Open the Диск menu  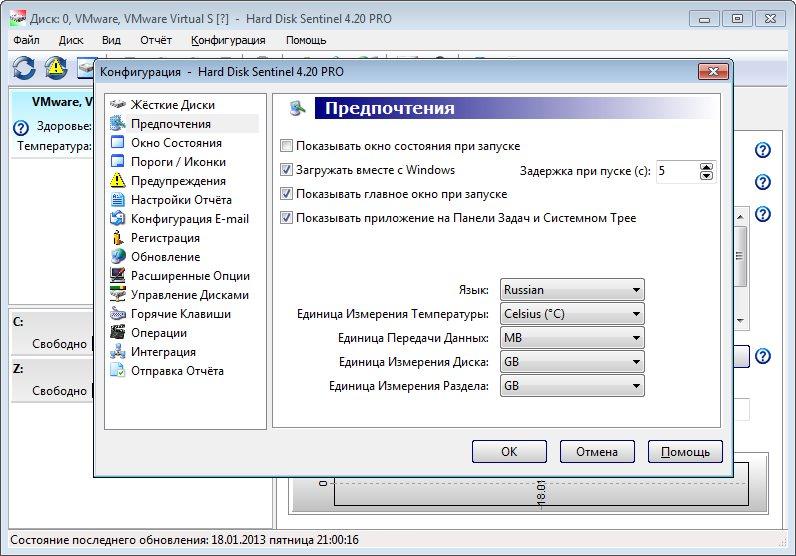pyautogui.click(x=71, y=40)
